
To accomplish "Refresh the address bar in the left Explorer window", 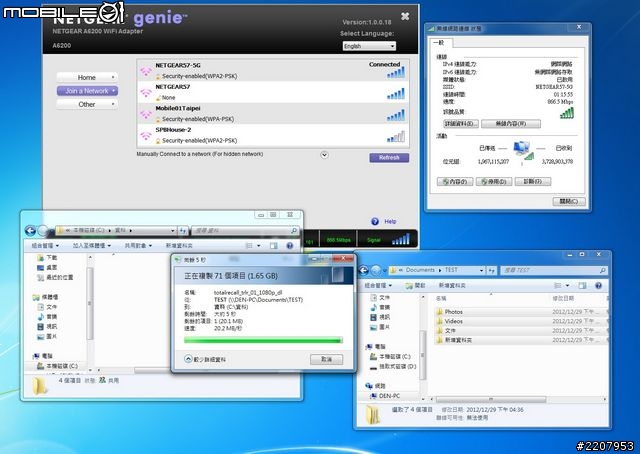I will tap(183, 231).
